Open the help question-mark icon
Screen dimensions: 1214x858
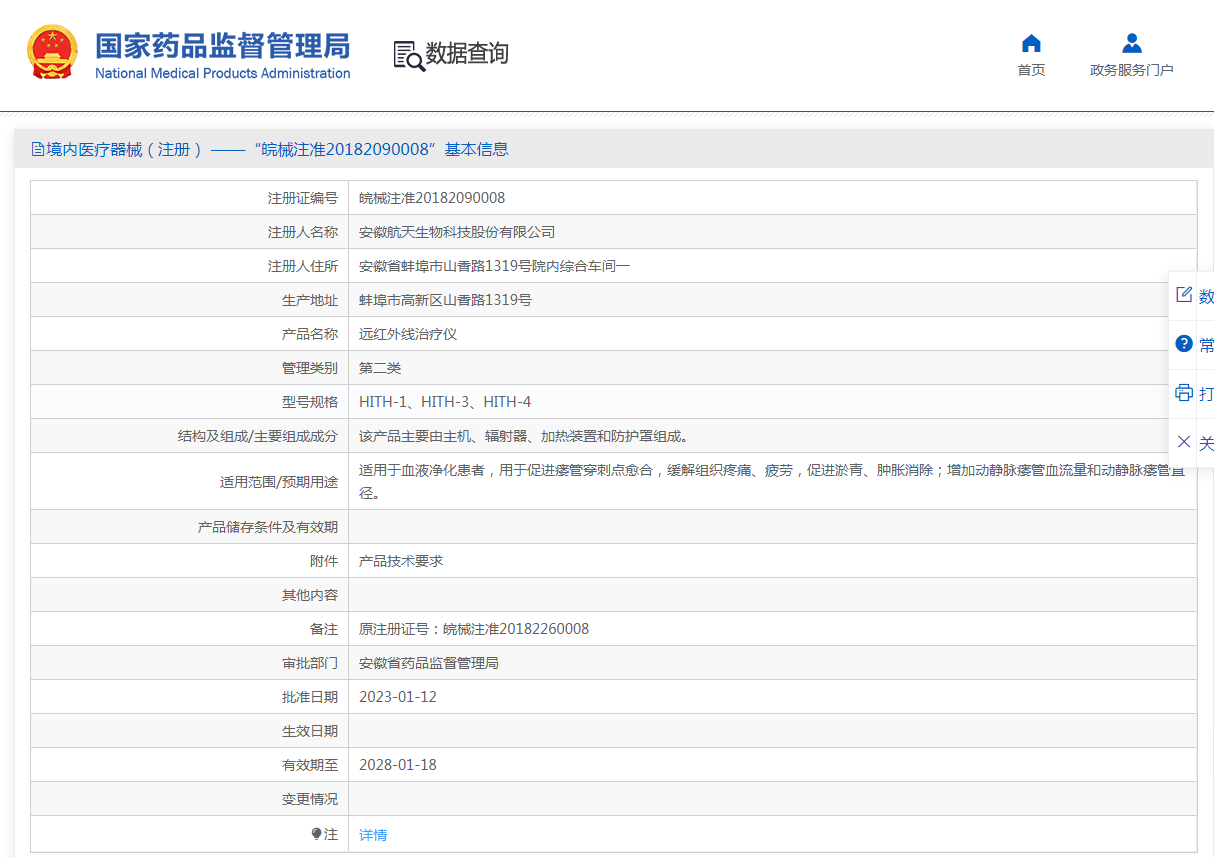(x=1184, y=344)
